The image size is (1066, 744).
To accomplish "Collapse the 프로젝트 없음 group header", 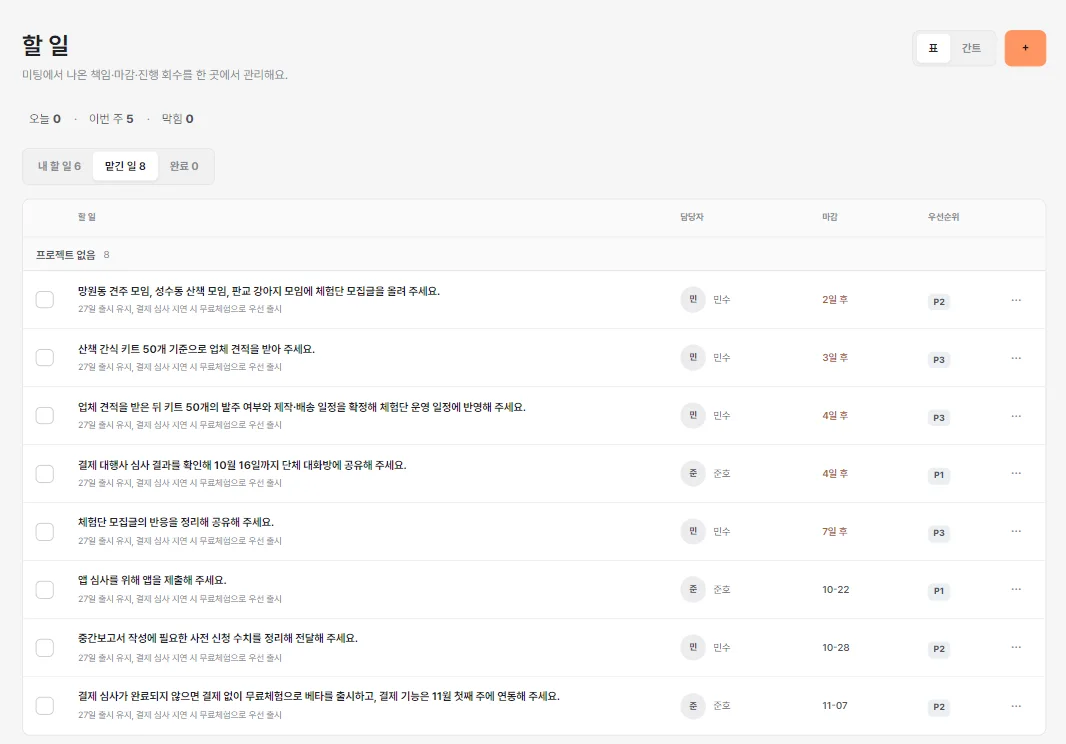I will point(534,254).
